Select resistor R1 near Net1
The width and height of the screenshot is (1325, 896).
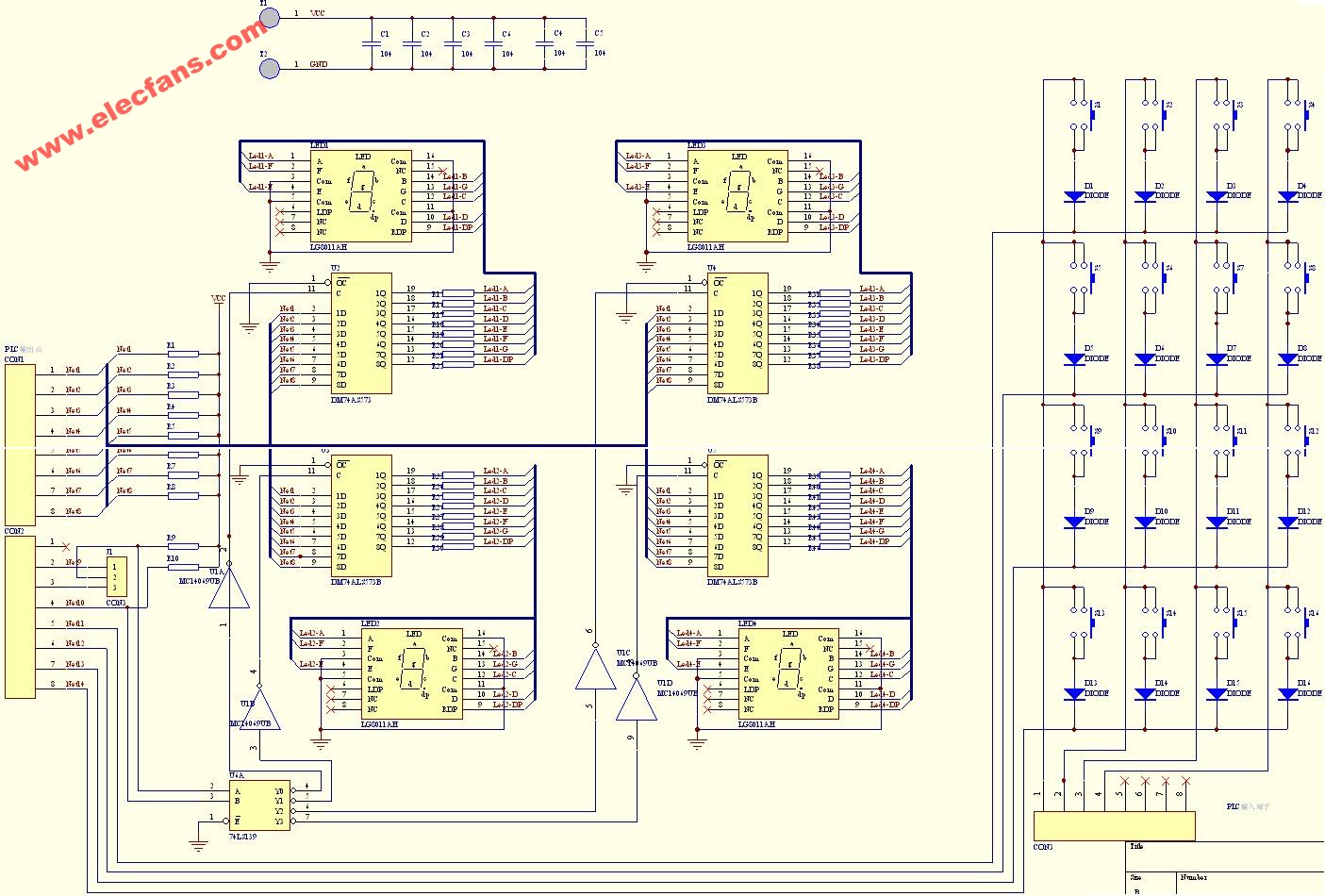[183, 355]
